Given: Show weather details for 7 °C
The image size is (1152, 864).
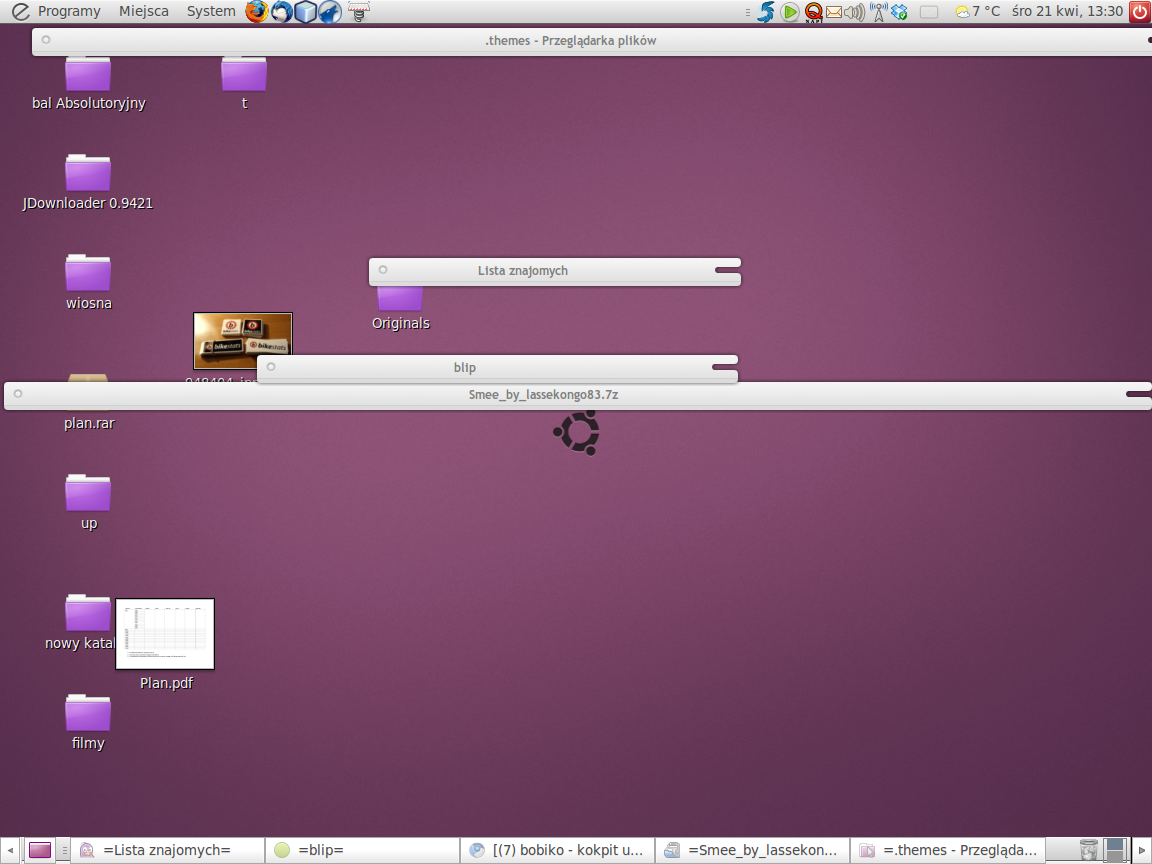Looking at the screenshot, I should 978,12.
